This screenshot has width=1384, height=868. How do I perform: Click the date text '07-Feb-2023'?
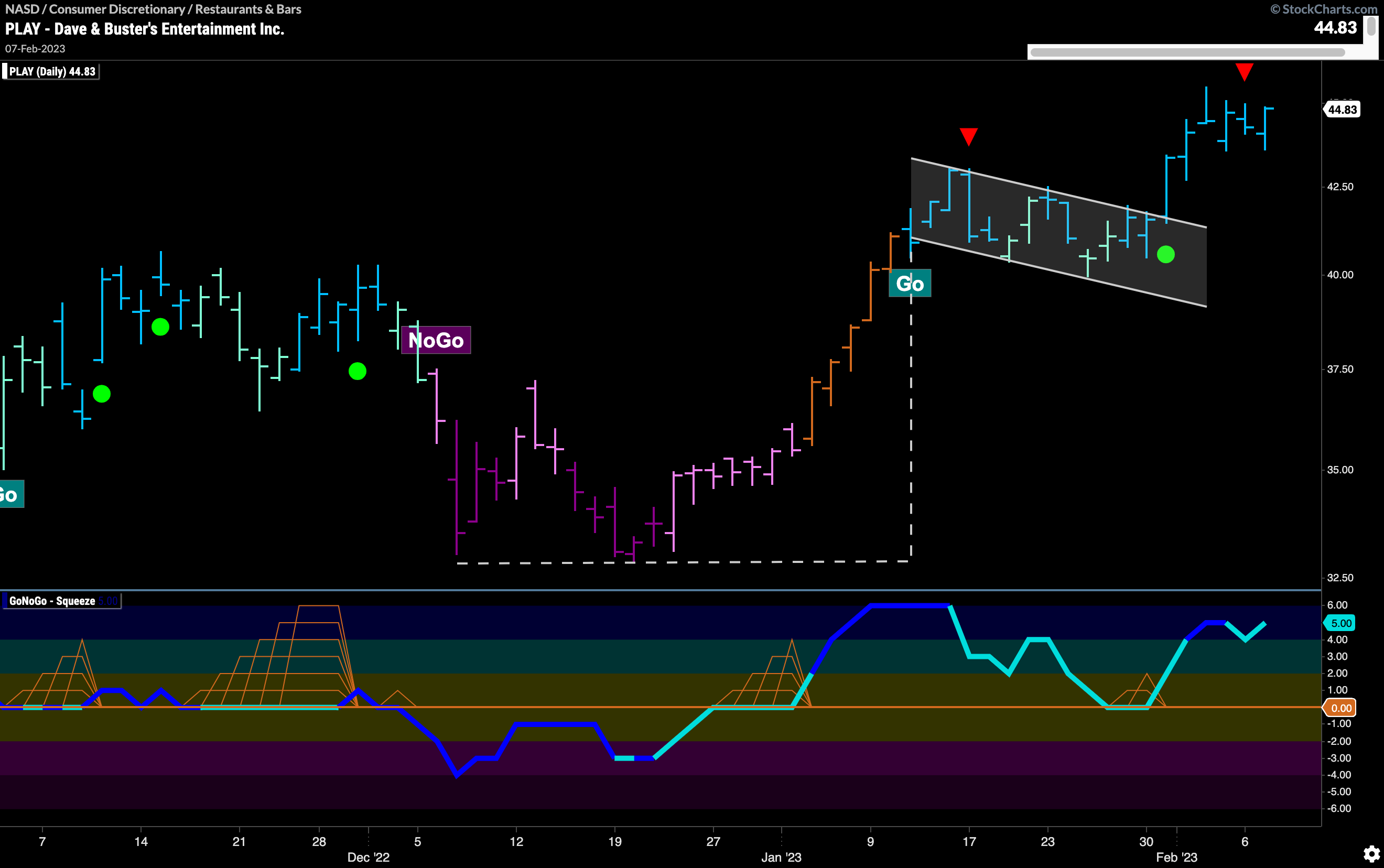[x=35, y=49]
